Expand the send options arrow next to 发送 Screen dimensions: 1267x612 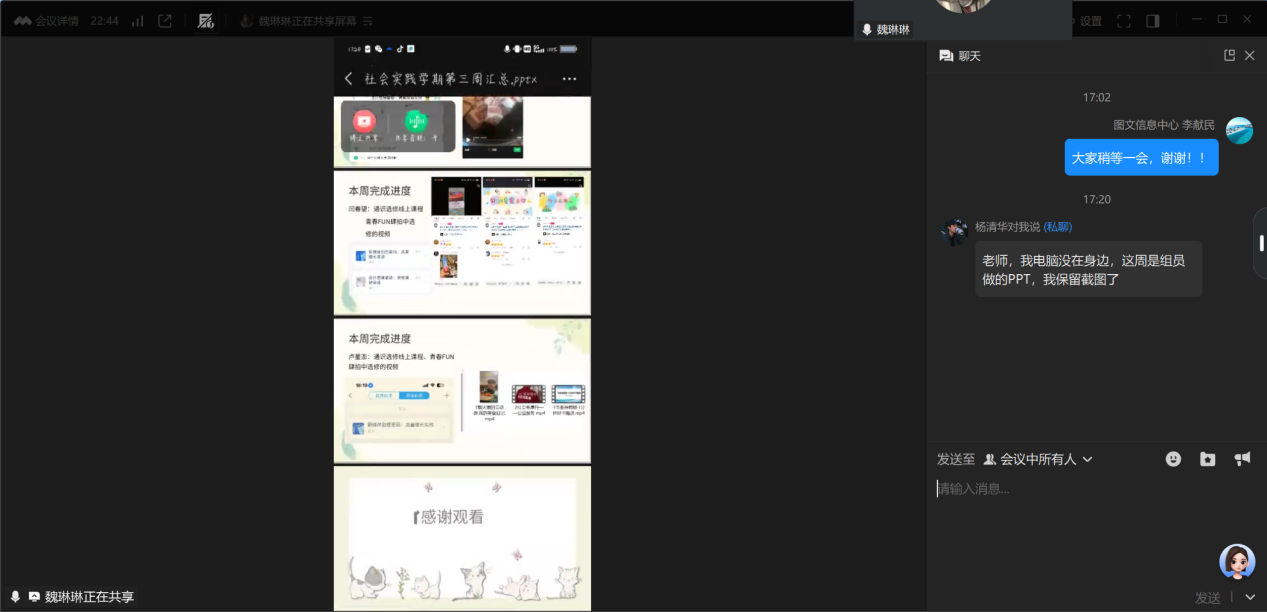pyautogui.click(x=1249, y=597)
